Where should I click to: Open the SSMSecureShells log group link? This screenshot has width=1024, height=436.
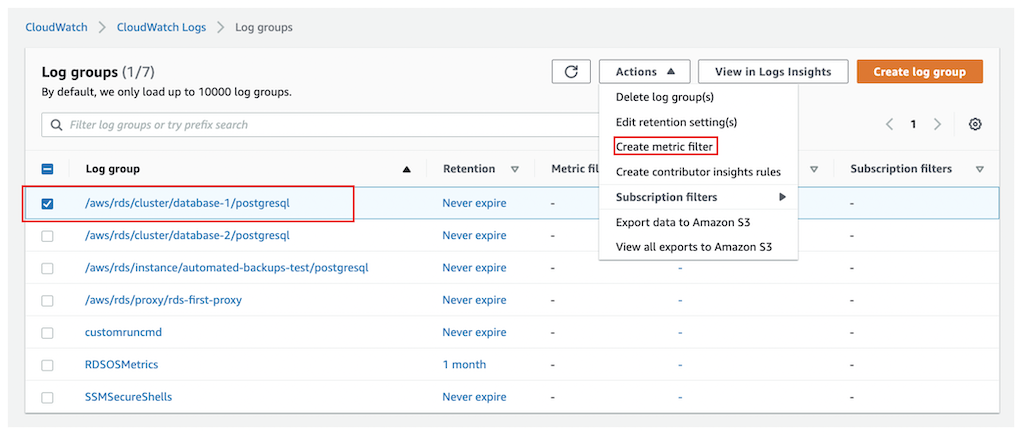tap(129, 397)
